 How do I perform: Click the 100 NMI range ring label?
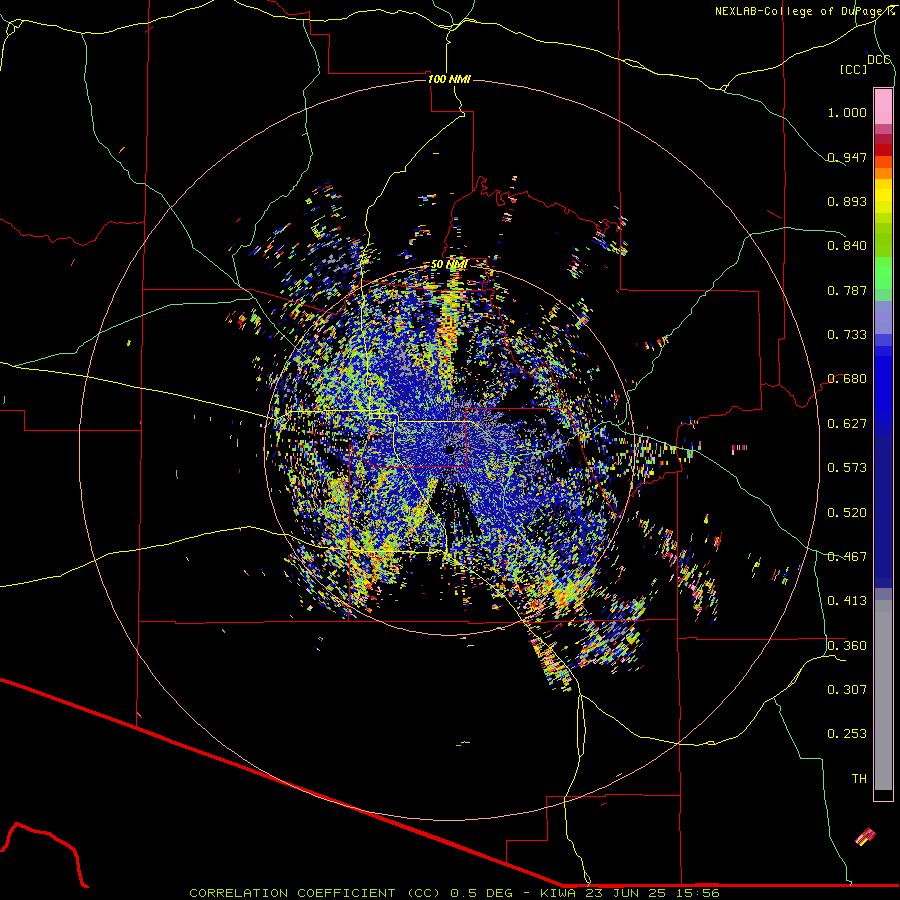[449, 79]
